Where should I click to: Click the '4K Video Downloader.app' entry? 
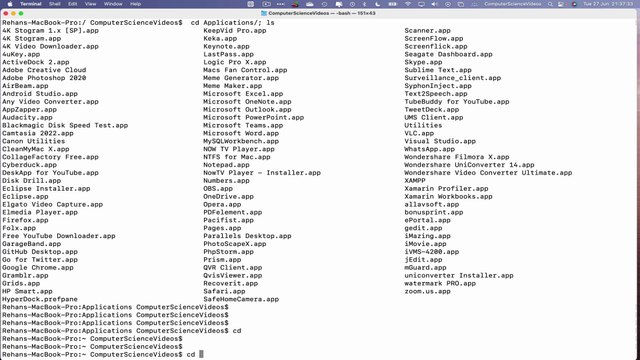point(51,46)
